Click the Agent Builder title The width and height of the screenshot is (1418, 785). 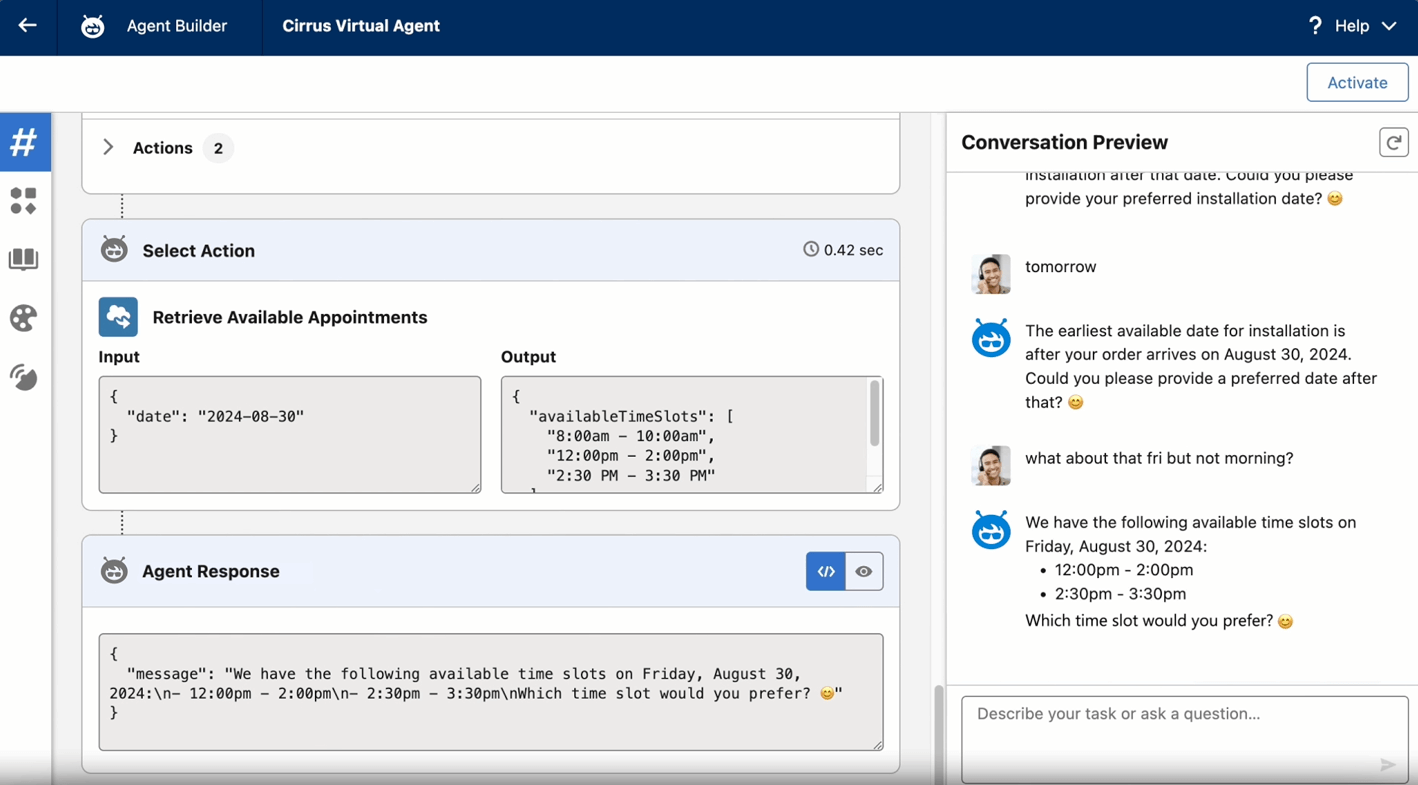[177, 26]
